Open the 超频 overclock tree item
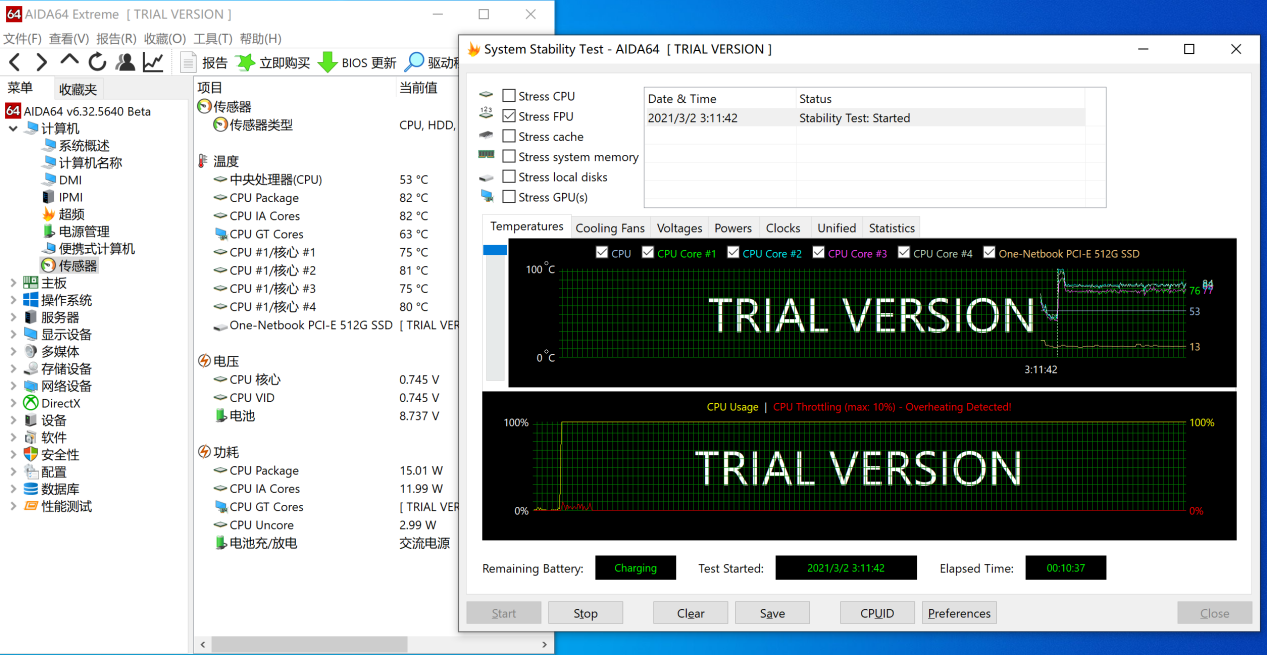Image resolution: width=1267 pixels, height=655 pixels. tap(63, 214)
